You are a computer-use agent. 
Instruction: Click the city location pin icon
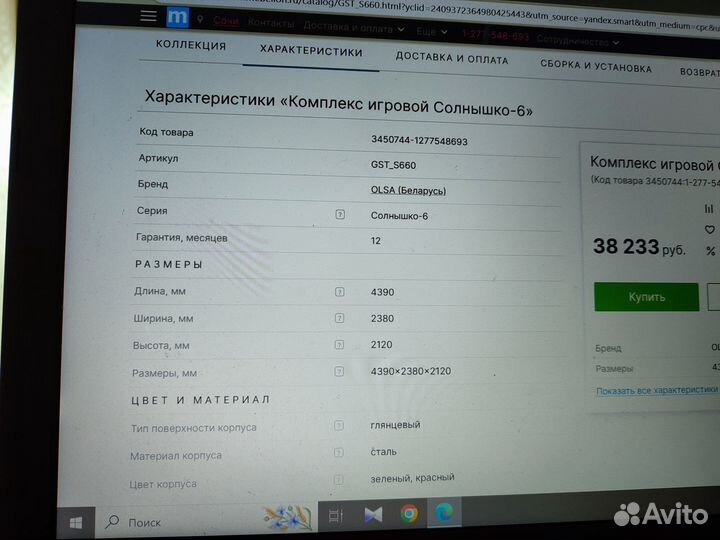pos(200,19)
